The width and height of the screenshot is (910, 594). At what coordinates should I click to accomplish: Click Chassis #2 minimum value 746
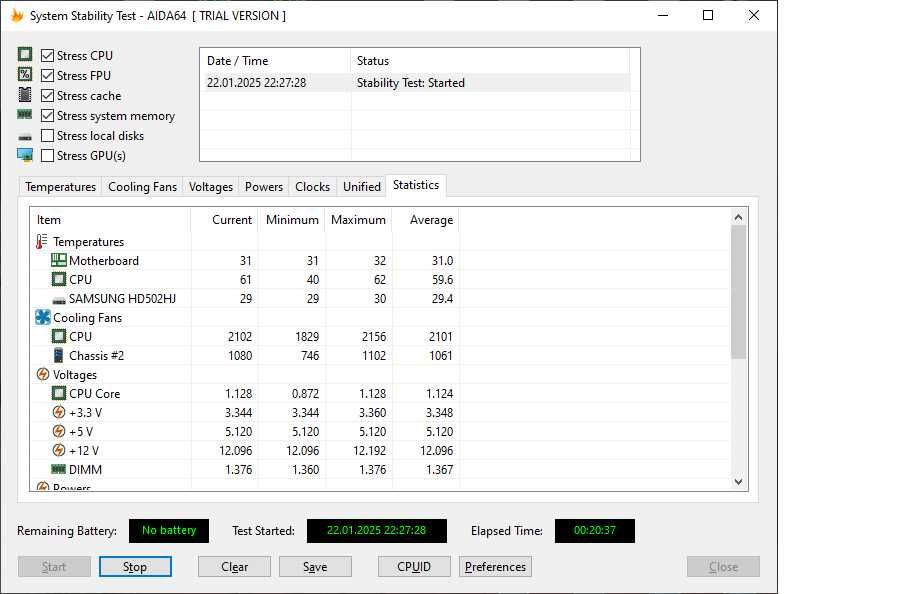[310, 355]
